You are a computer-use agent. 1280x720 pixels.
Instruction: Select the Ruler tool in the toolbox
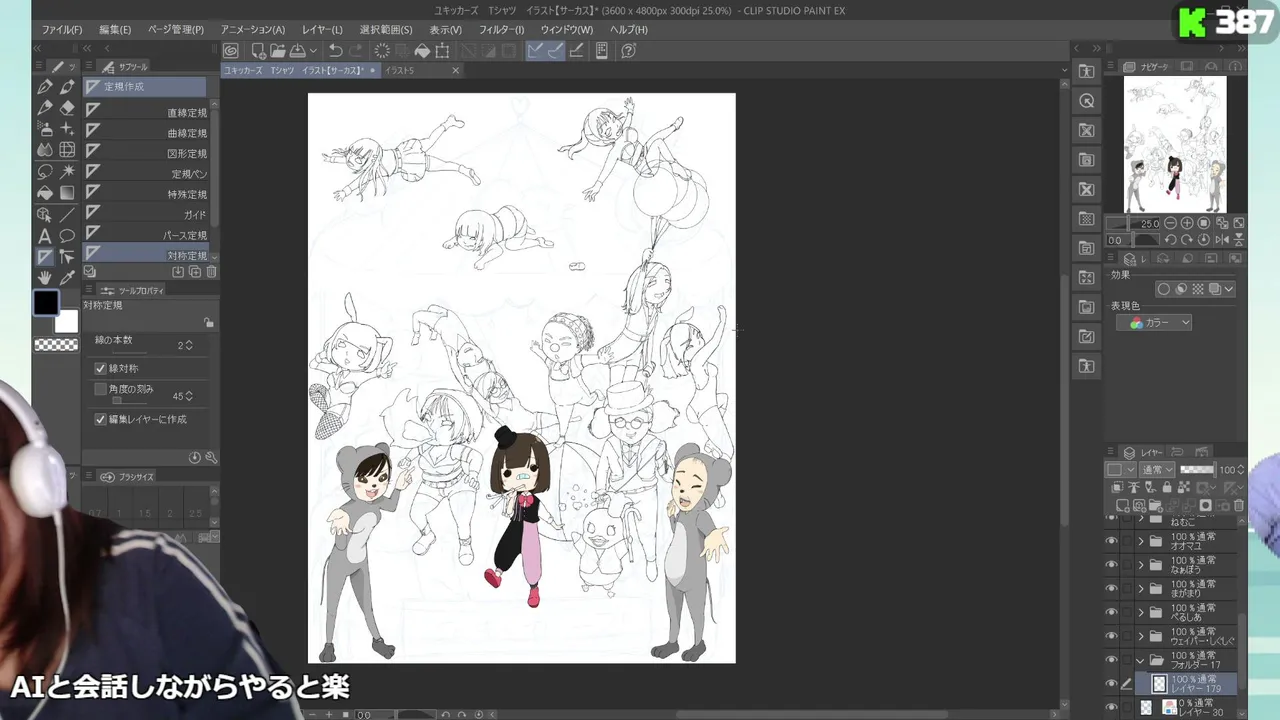click(45, 257)
